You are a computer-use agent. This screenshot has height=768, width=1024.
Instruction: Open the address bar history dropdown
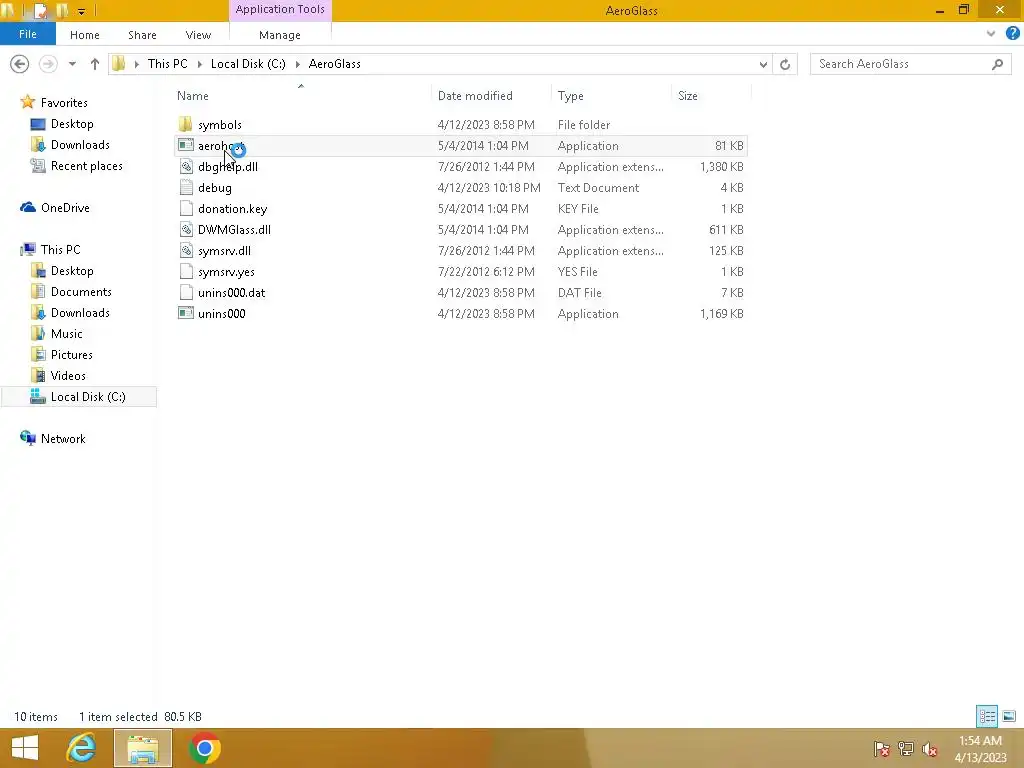(x=763, y=64)
